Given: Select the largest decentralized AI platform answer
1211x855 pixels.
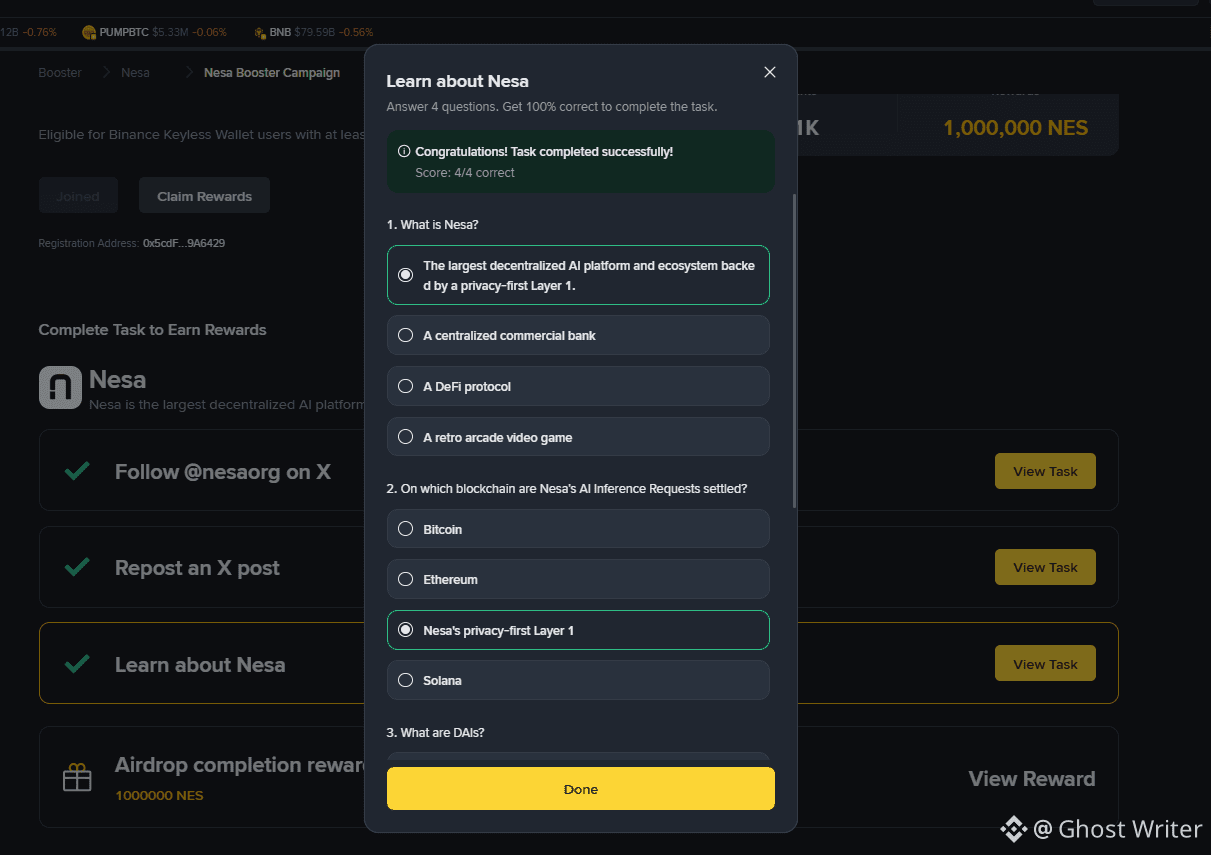Looking at the screenshot, I should 578,275.
